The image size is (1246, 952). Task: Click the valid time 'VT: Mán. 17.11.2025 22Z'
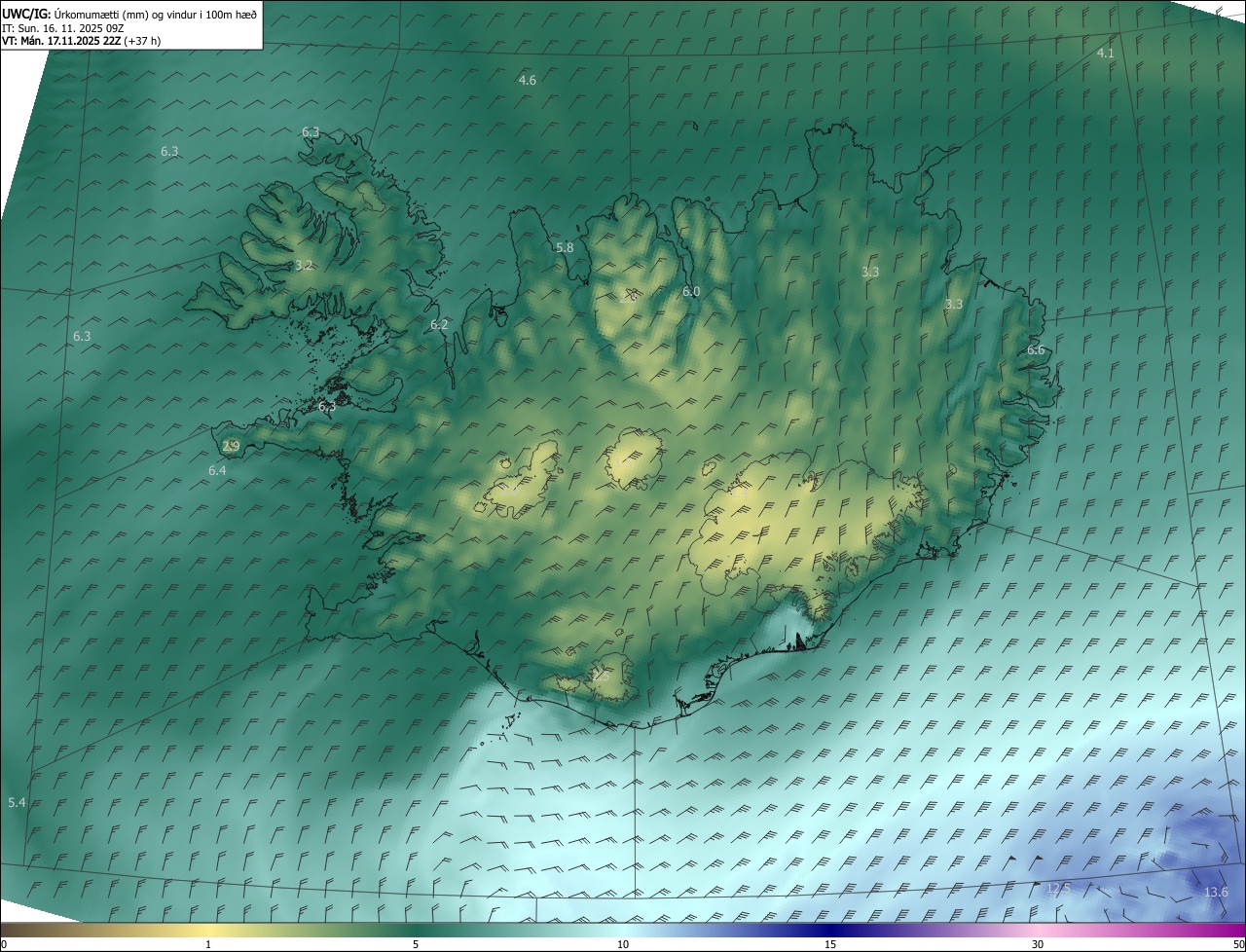(x=61, y=41)
